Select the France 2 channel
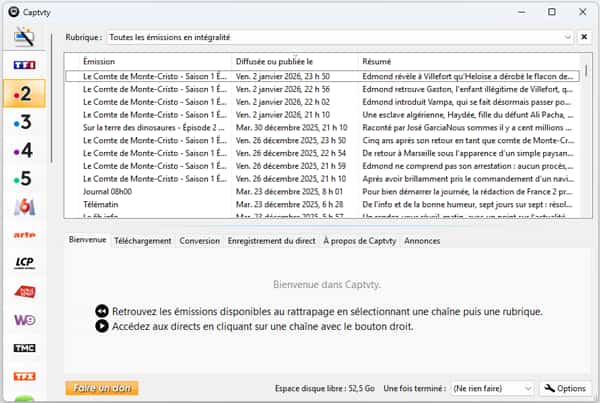600x403 pixels. [24, 93]
